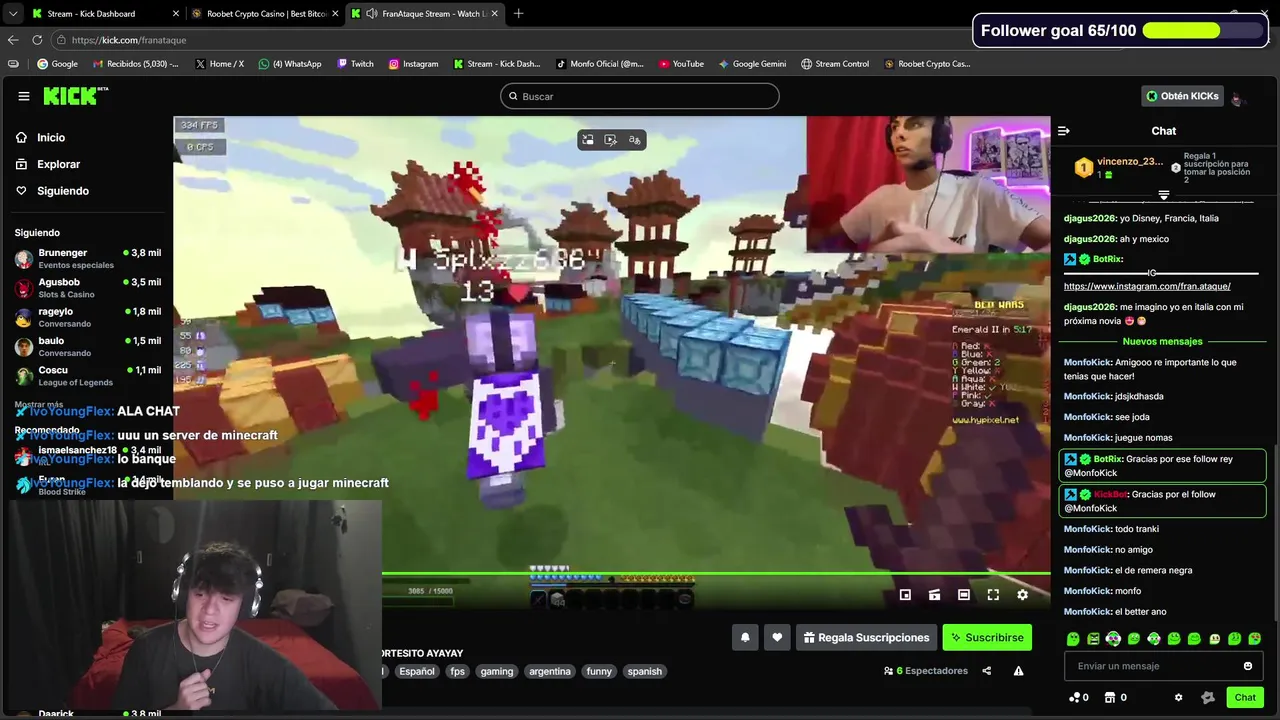The height and width of the screenshot is (720, 1280).
Task: Open Siguiendo in the sidebar
Action: (x=52, y=191)
